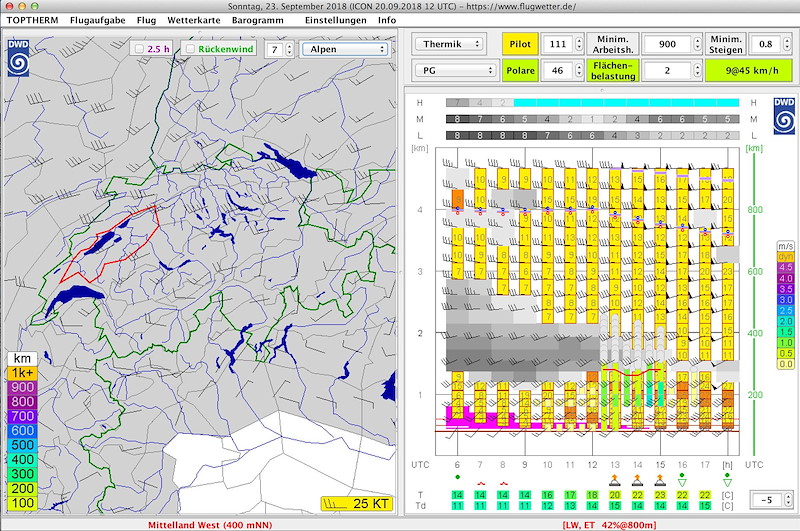This screenshot has width=800, height=531.
Task: Click the green dot symbol under 6 UTC
Action: point(457,477)
